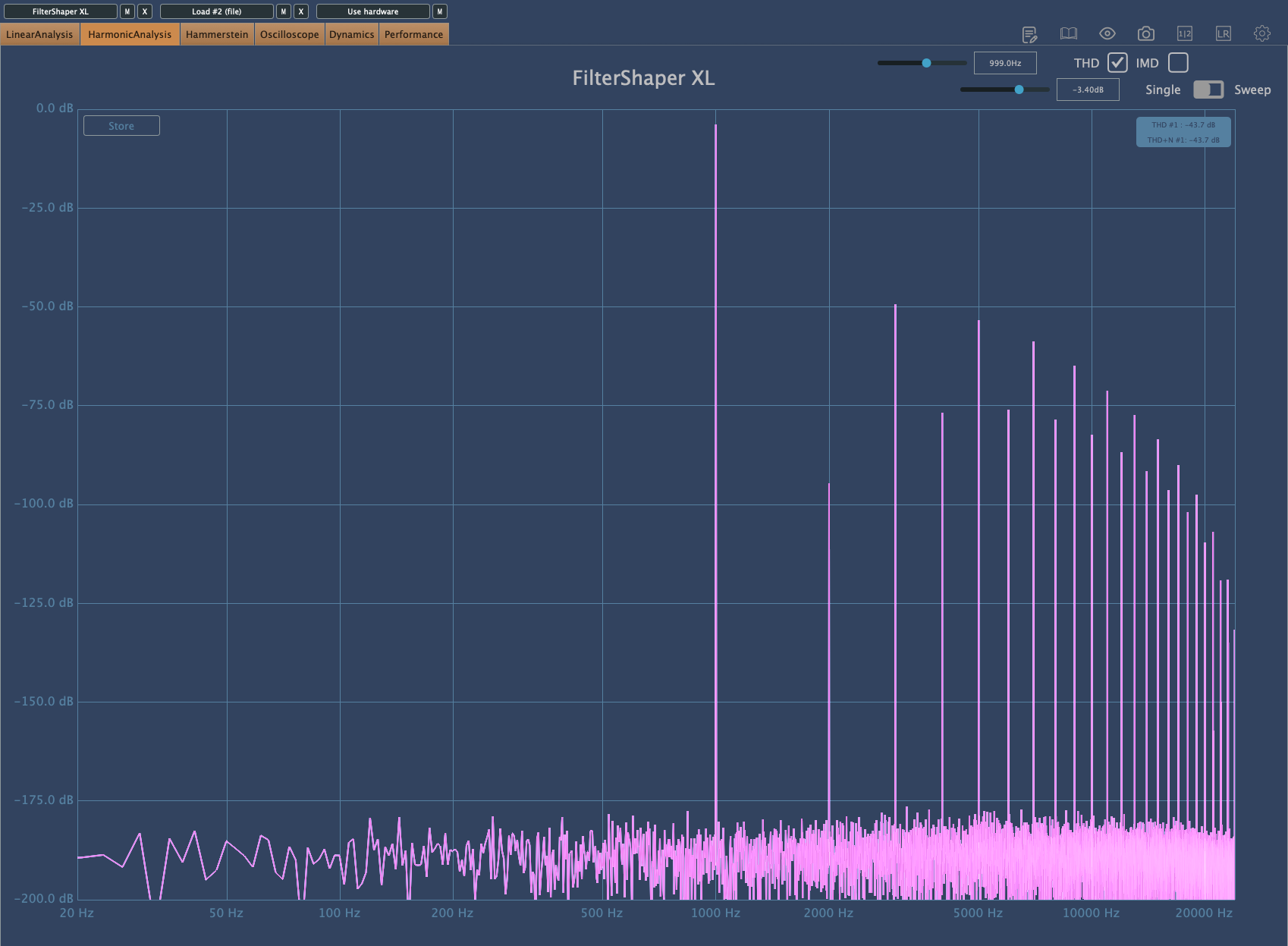
Task: Mute the Use hardware slot
Action: pos(439,11)
